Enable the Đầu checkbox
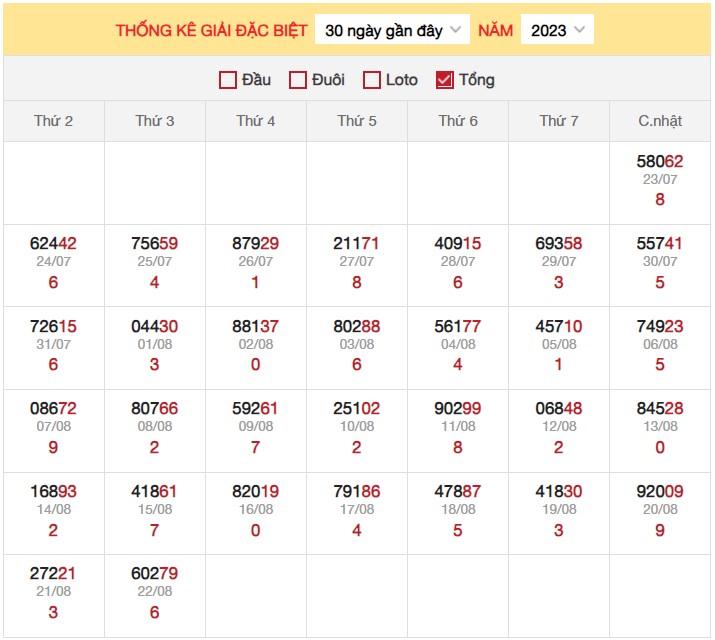This screenshot has height=640, width=715. tap(228, 80)
